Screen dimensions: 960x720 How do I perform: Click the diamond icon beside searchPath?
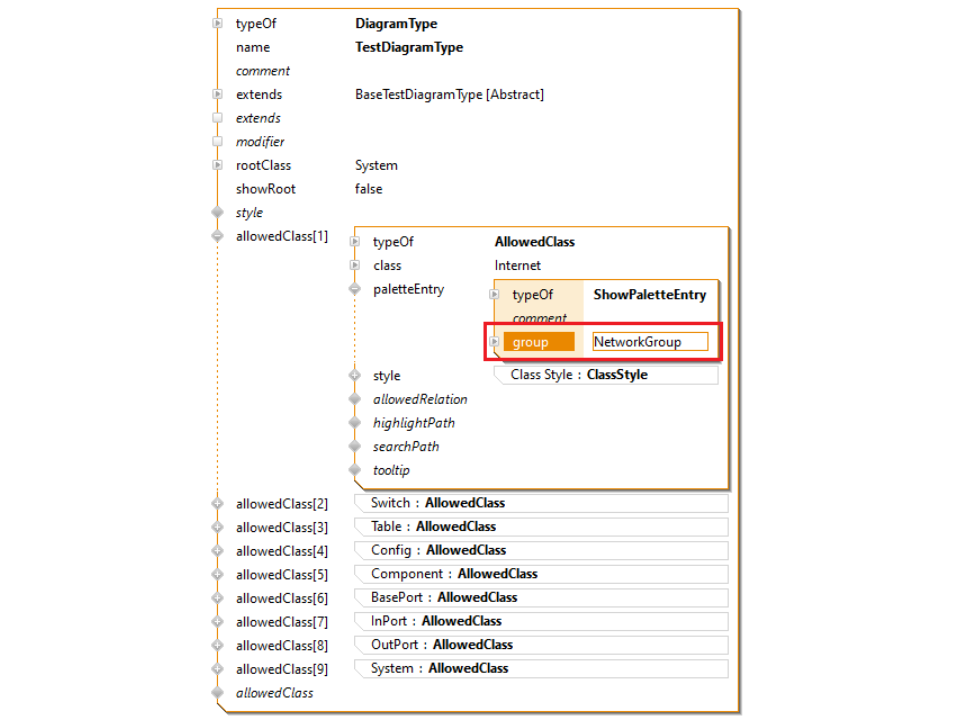[356, 446]
